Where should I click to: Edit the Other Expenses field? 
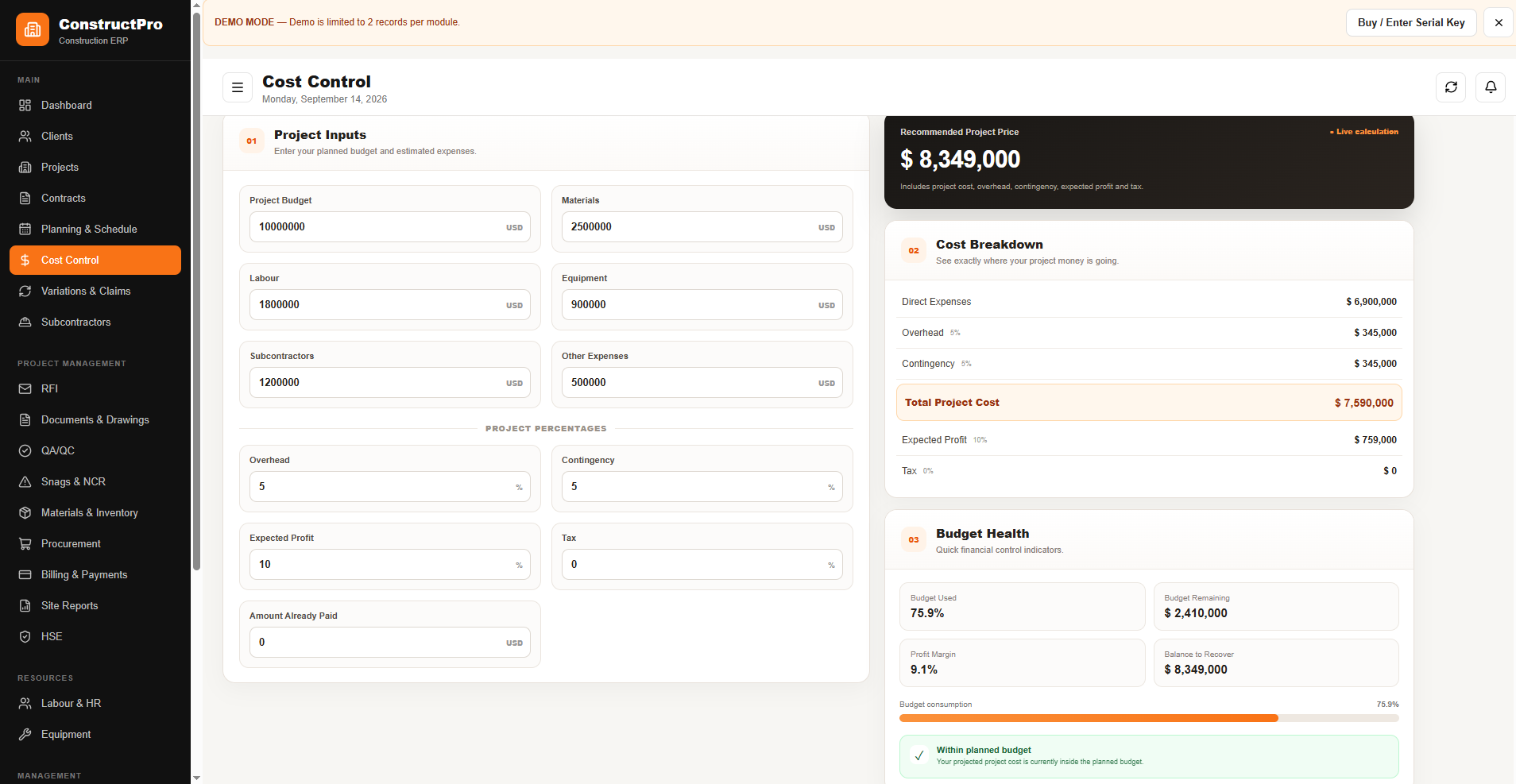[x=702, y=383]
